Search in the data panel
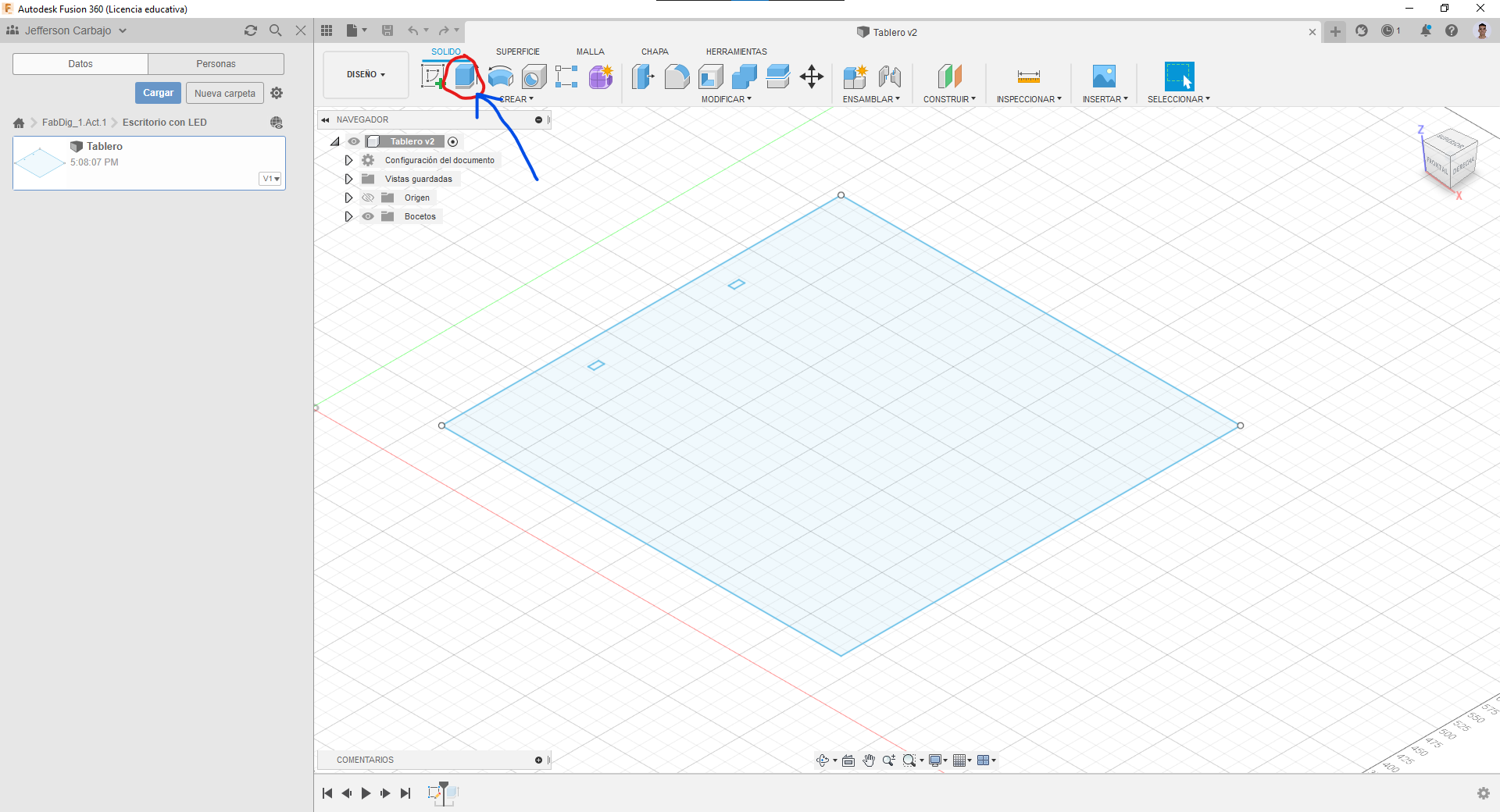Image resolution: width=1500 pixels, height=812 pixels. pos(276,30)
